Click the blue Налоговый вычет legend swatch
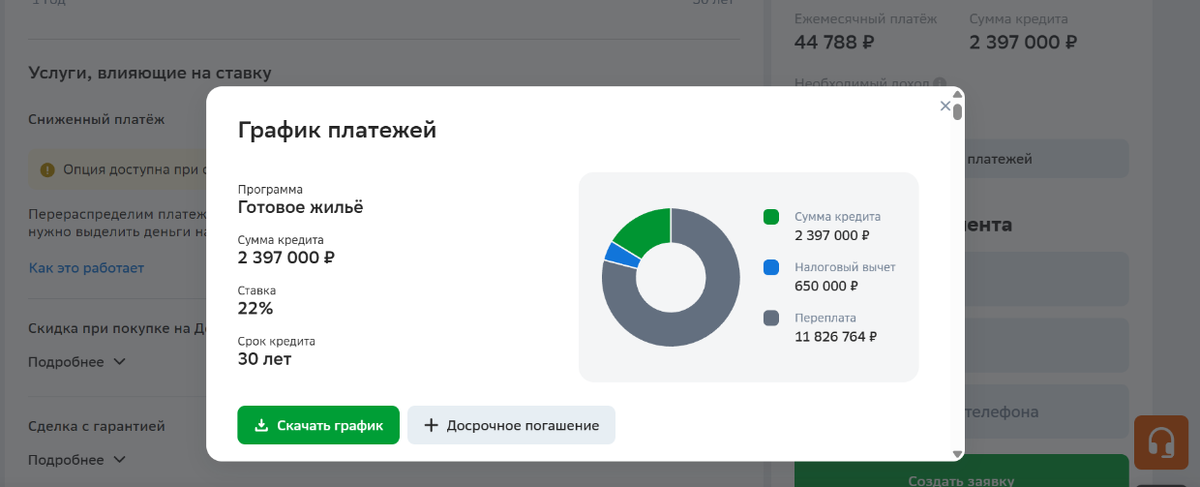This screenshot has height=487, width=1200. click(x=771, y=268)
